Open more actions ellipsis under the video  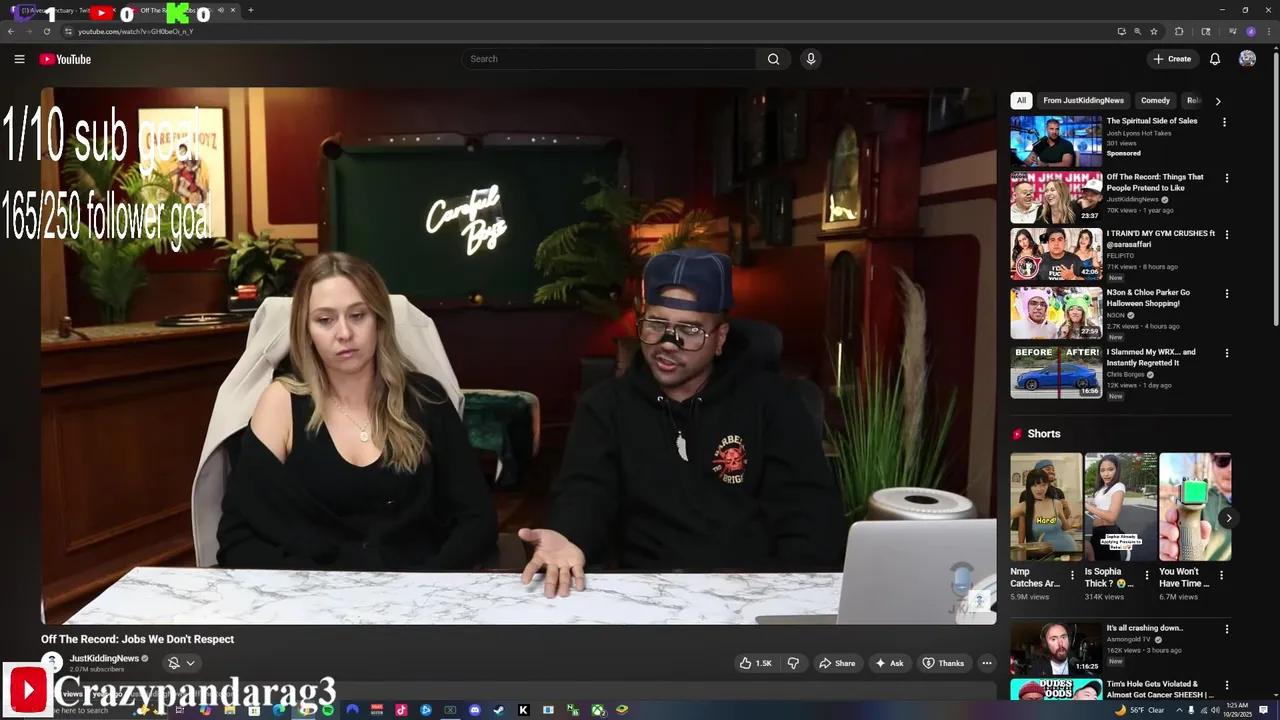(x=986, y=663)
